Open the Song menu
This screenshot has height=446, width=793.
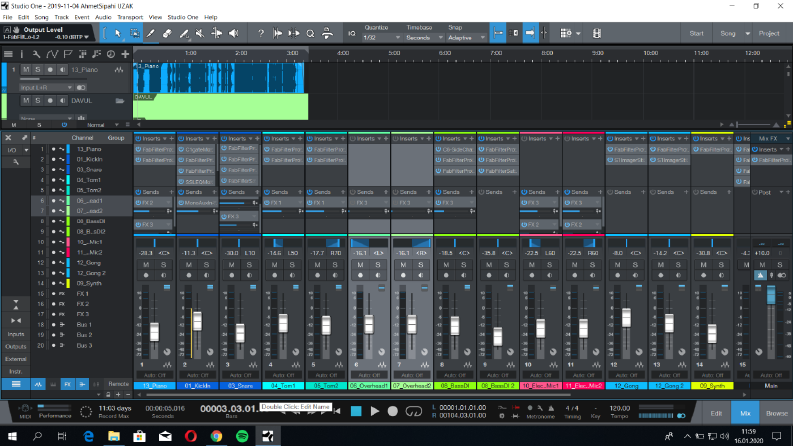41,17
